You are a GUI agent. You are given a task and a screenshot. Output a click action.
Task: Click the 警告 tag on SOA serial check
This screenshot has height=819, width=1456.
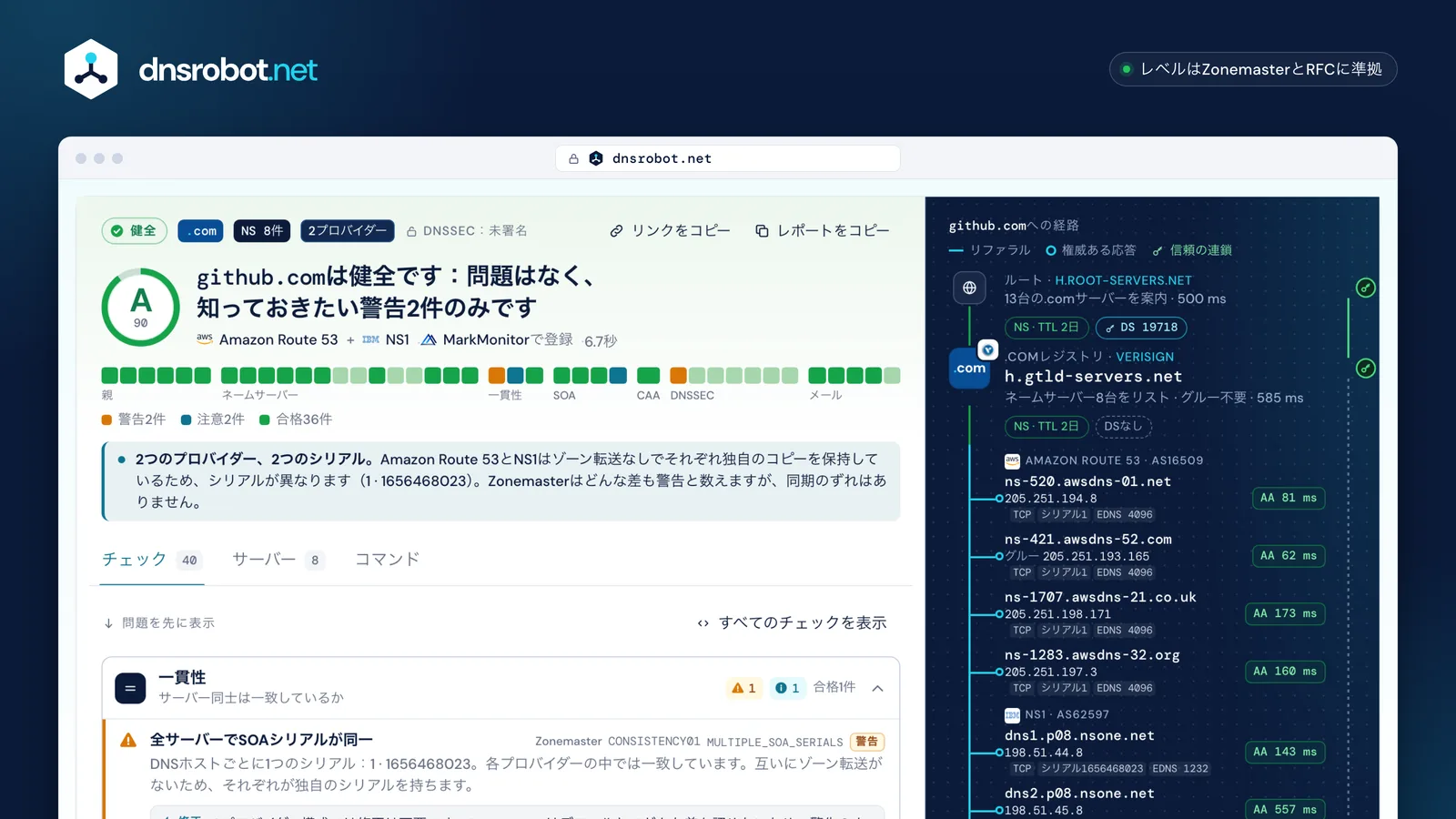867,742
